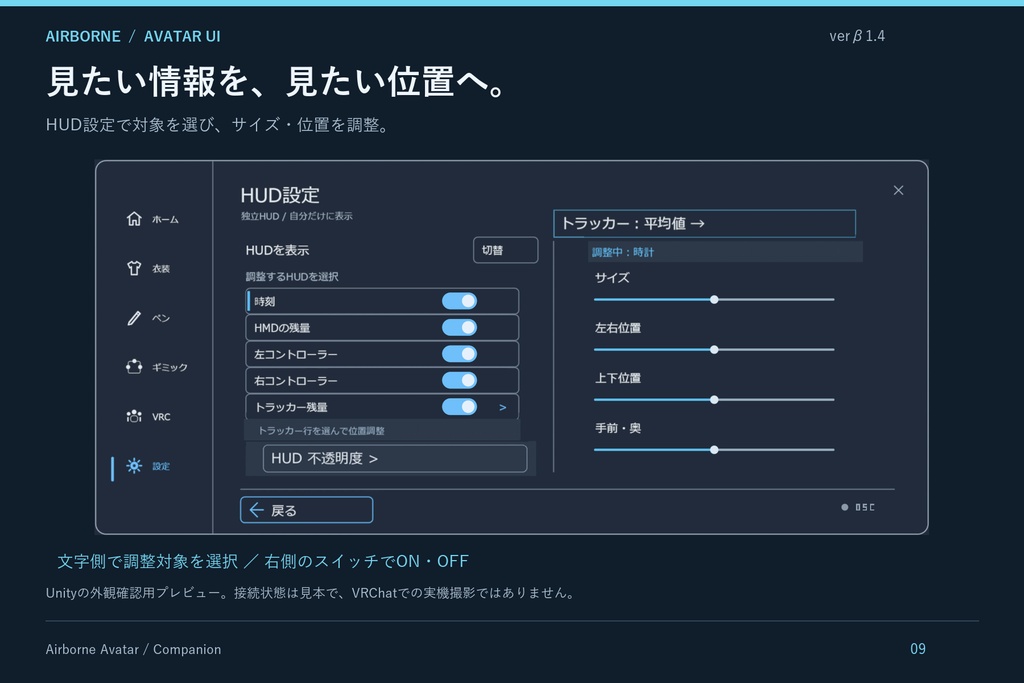The width and height of the screenshot is (1024, 683).
Task: Toggle the 左コントローラー switch
Action: [x=459, y=354]
